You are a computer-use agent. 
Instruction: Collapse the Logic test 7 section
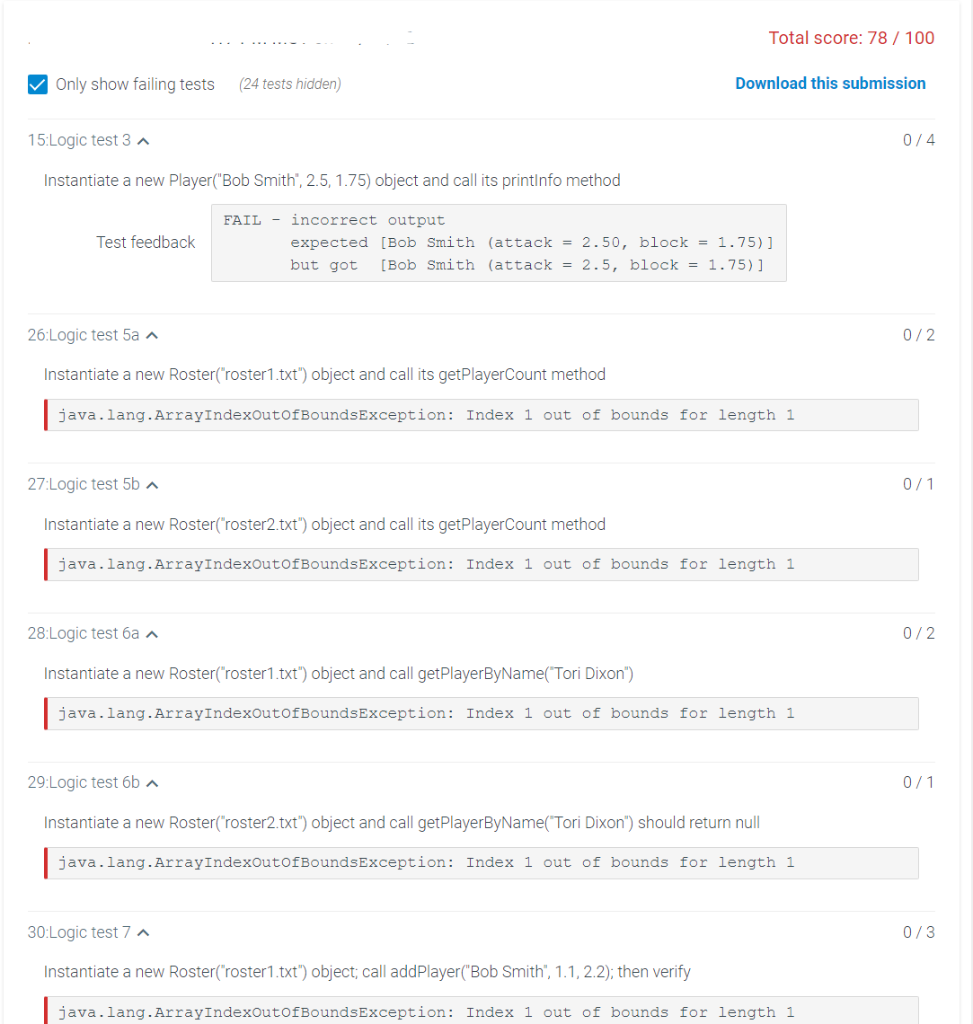[144, 931]
